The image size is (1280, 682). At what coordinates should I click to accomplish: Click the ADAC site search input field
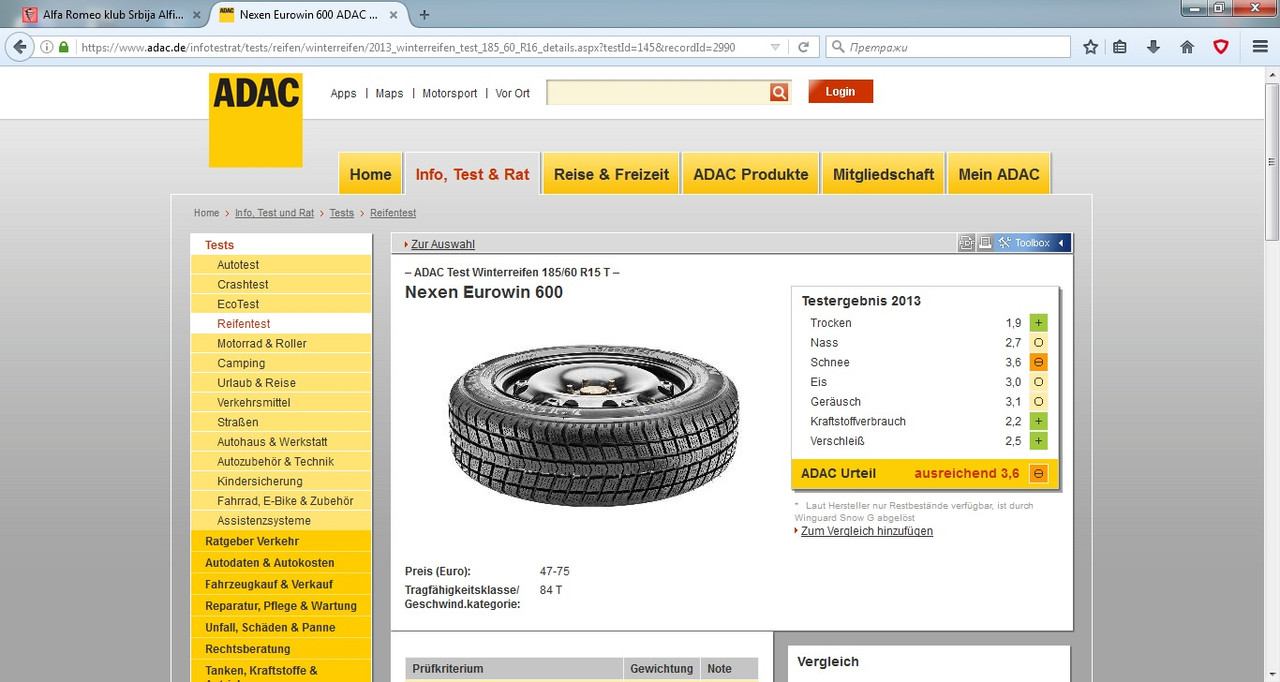658,92
